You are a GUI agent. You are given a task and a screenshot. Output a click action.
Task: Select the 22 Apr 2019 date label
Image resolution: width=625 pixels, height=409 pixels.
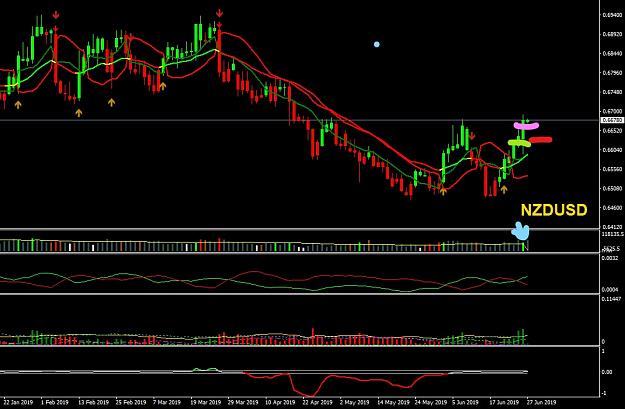318,402
